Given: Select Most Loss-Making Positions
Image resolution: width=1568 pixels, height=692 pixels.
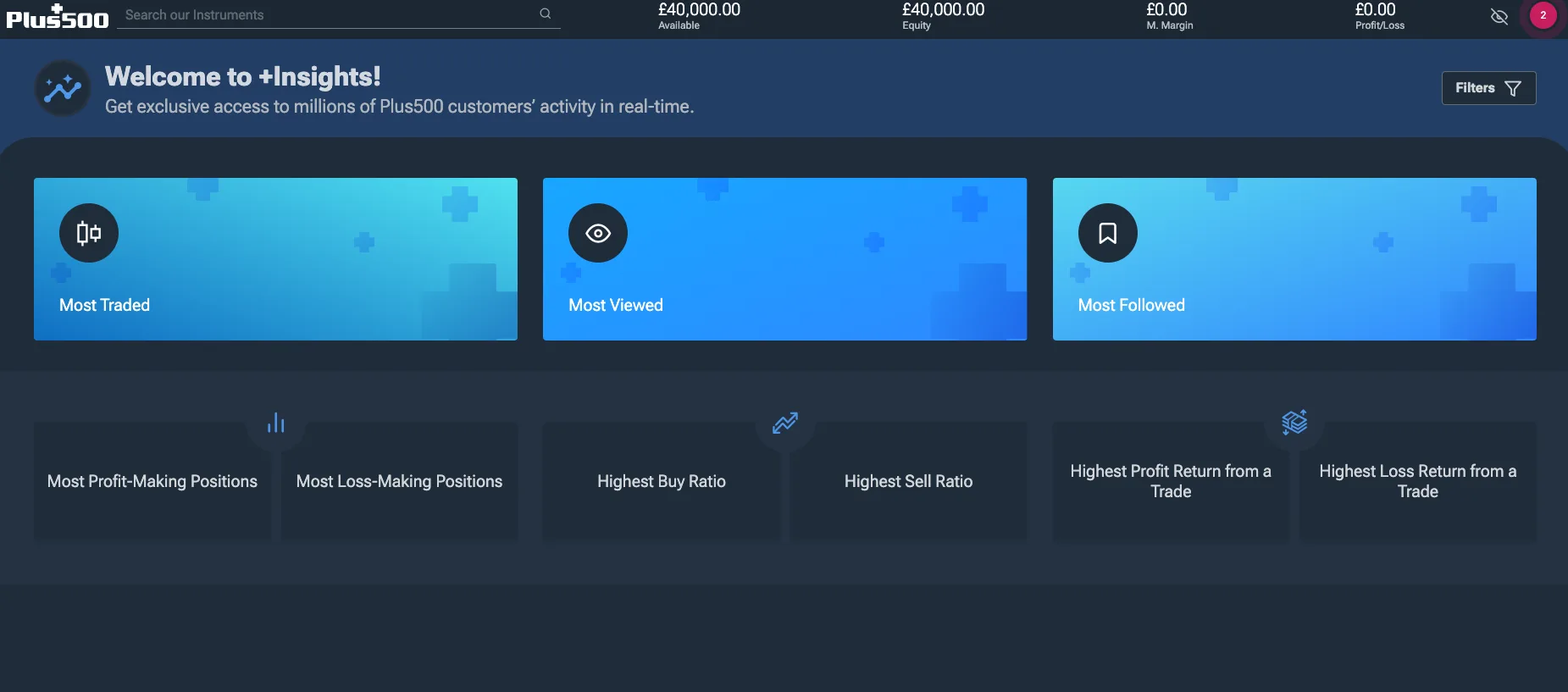Looking at the screenshot, I should (x=399, y=481).
